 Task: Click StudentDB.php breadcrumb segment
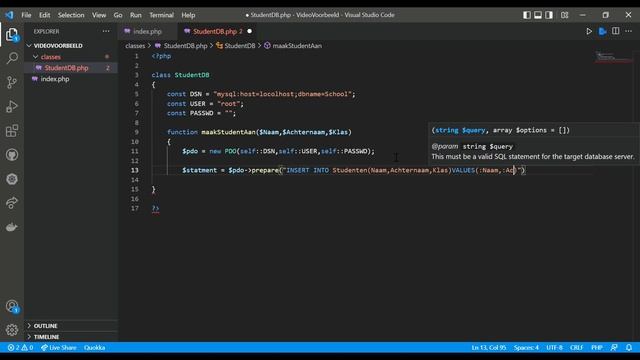(185, 46)
